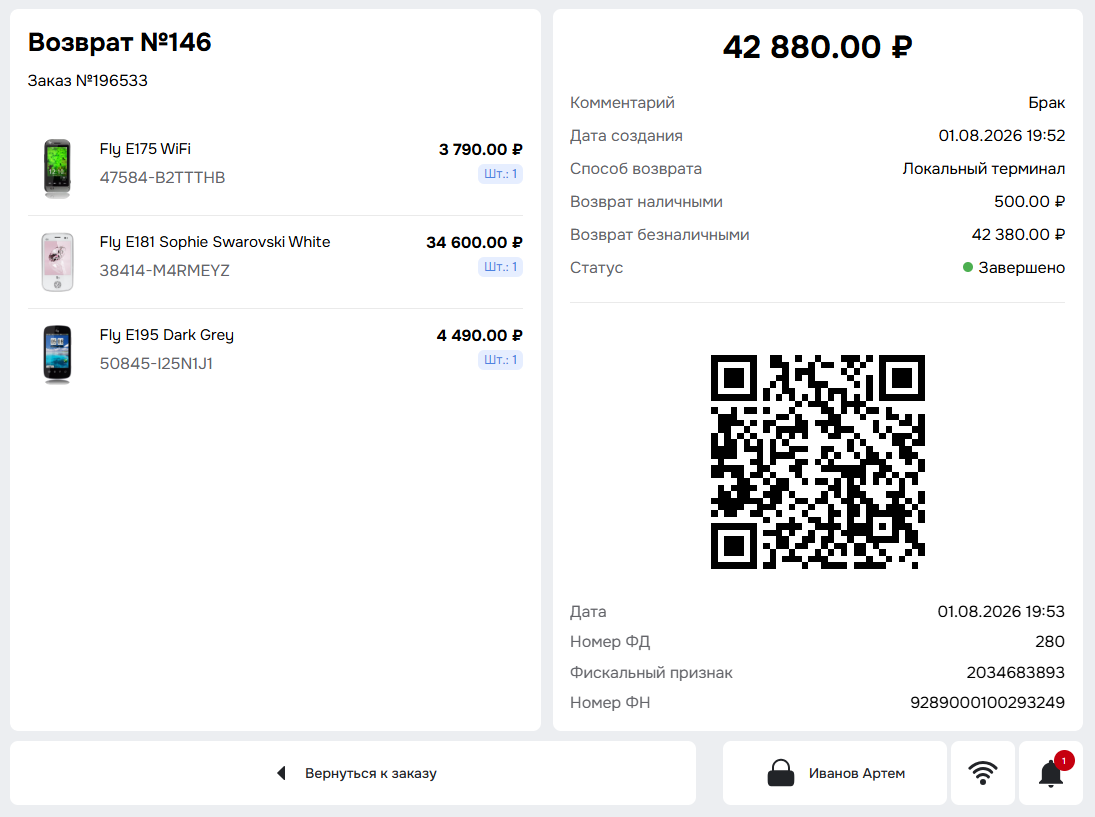Select the Fly E175 WiFi item name
This screenshot has width=1095, height=817.
[145, 149]
